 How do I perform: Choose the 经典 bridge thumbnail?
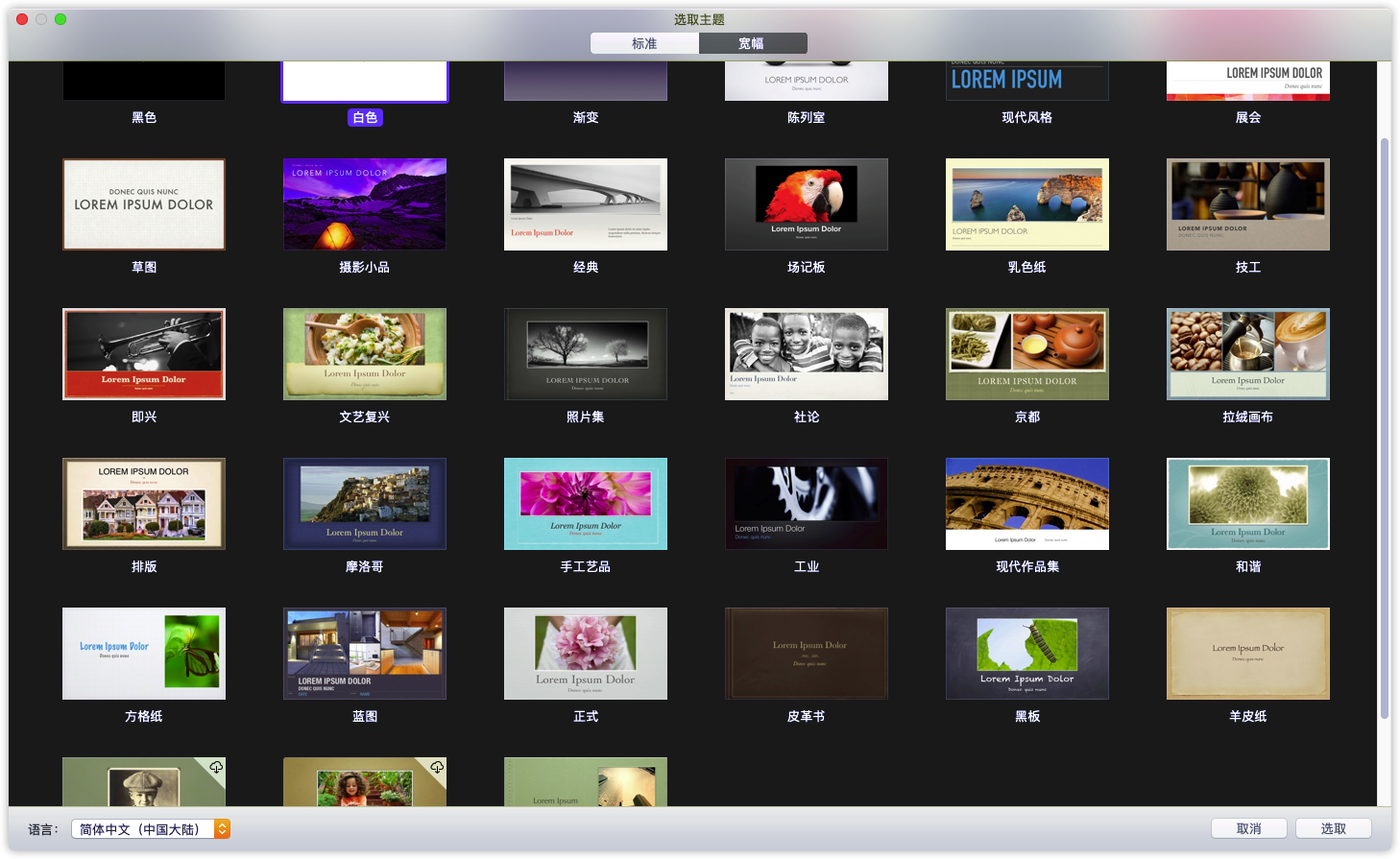[x=586, y=204]
